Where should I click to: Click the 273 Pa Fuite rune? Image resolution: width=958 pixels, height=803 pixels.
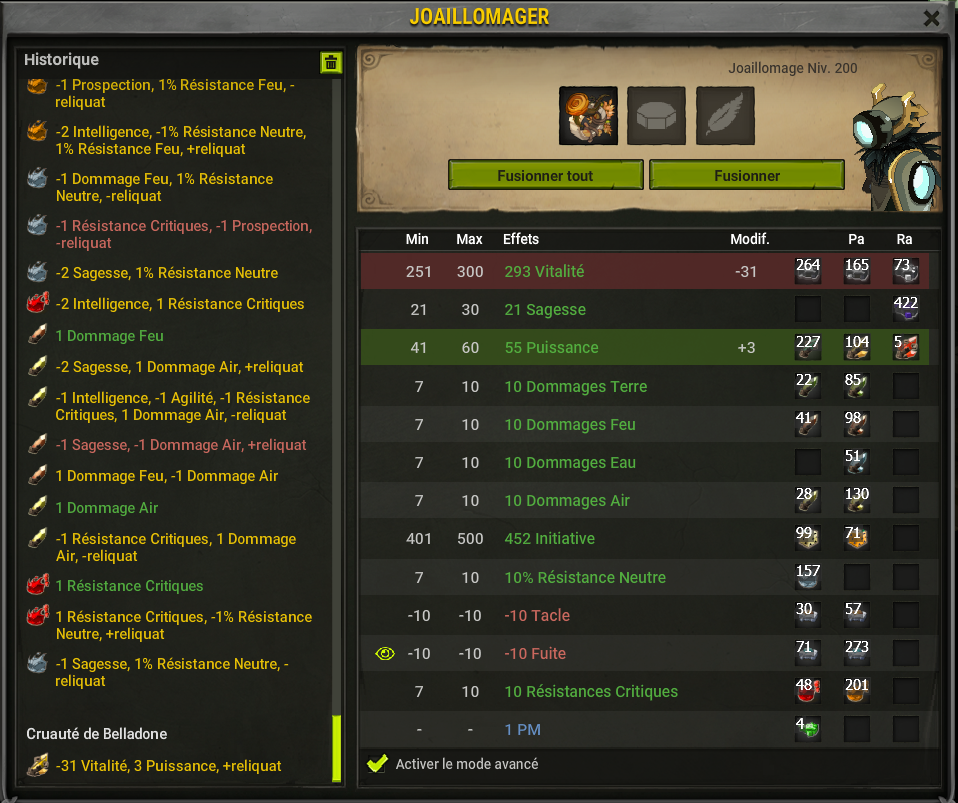pos(857,653)
